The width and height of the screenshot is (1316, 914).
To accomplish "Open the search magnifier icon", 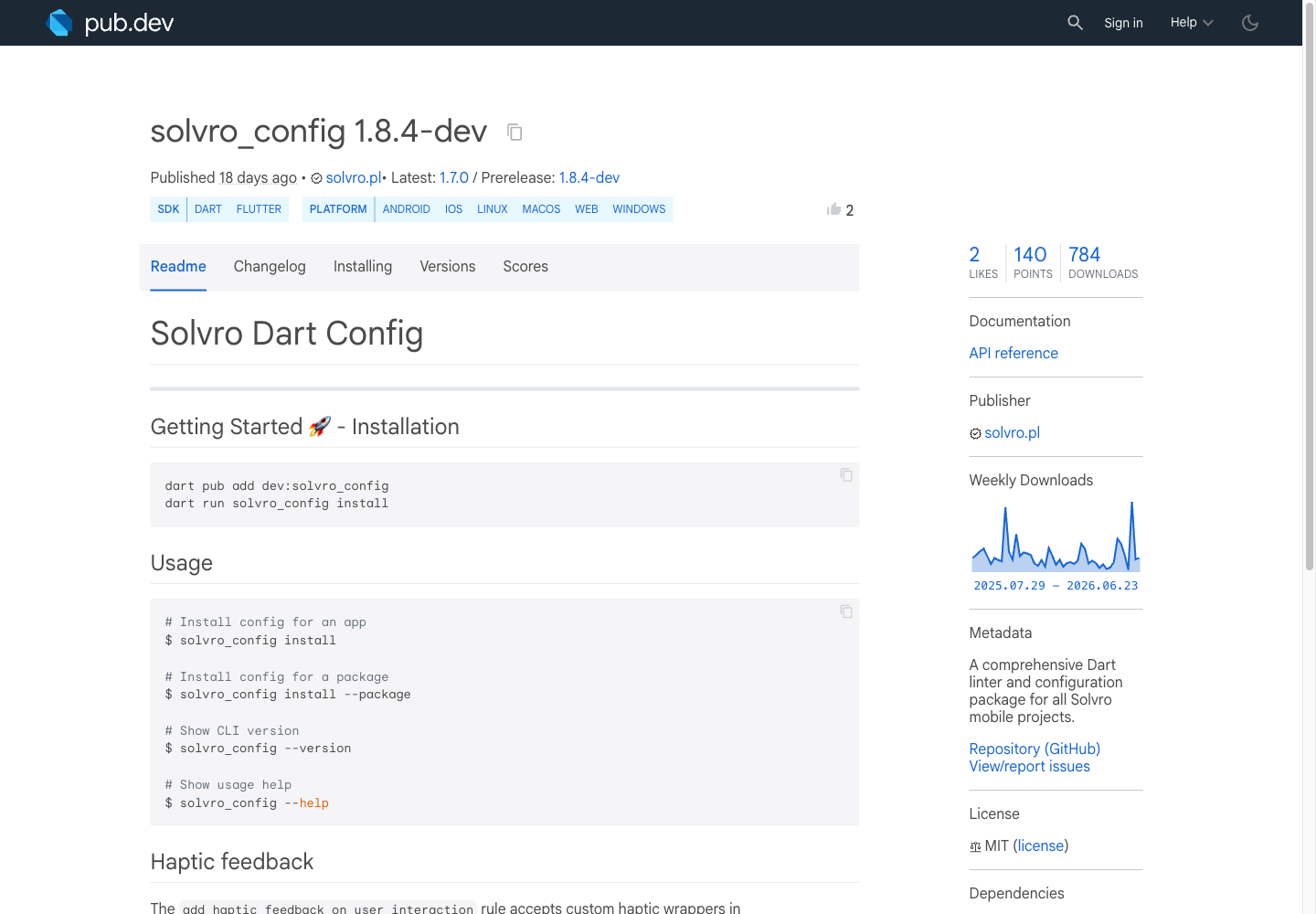I will click(x=1075, y=23).
